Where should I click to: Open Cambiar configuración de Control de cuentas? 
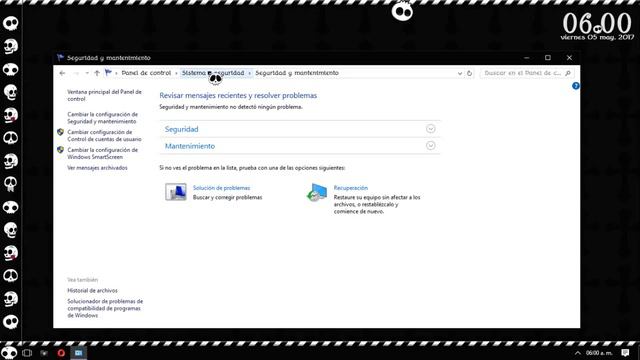pos(104,136)
